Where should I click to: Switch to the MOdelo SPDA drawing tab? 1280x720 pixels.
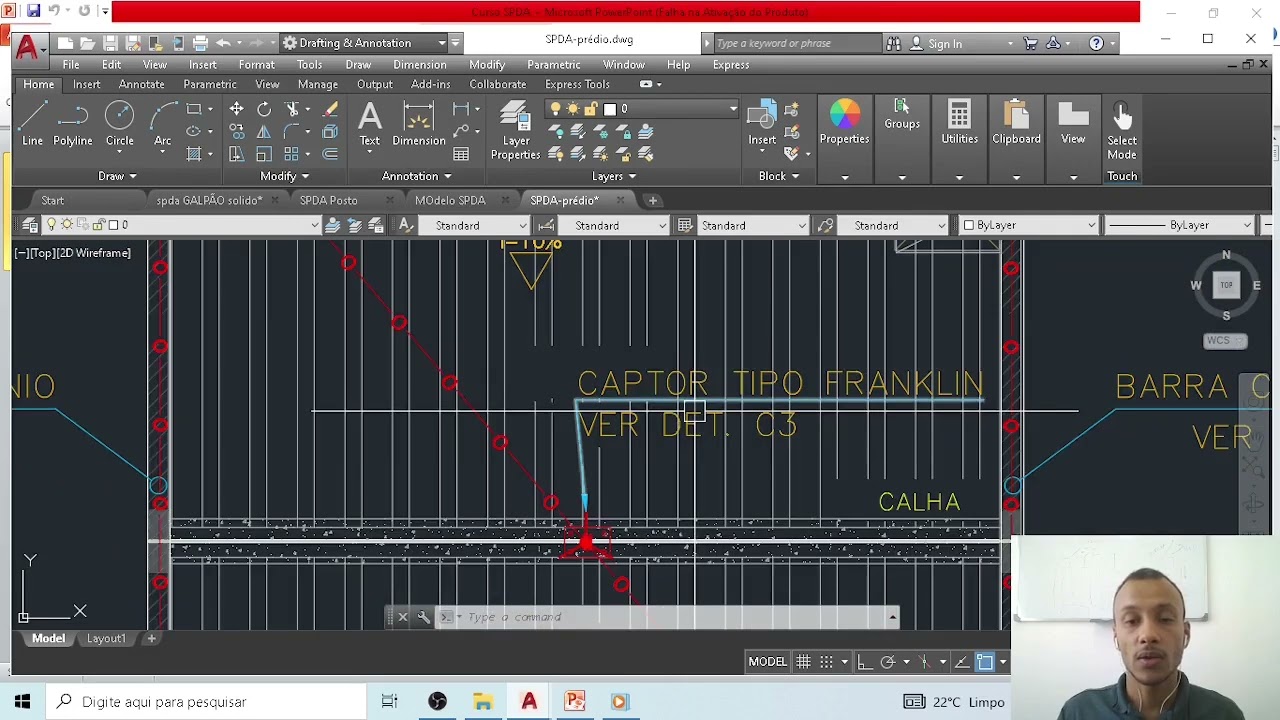pos(450,200)
